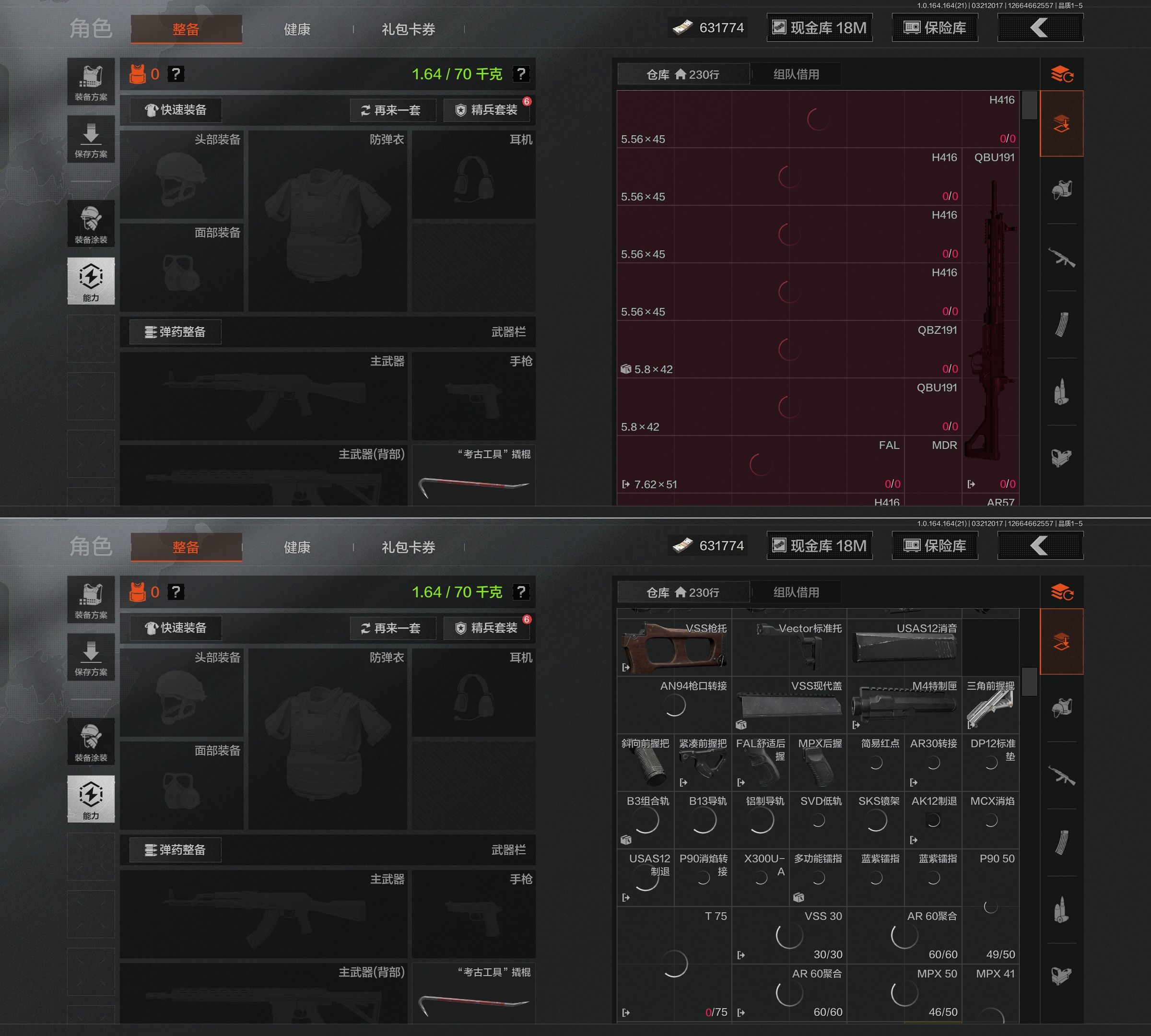Open 装备涂装 skin icon in upper panel

tap(91, 223)
